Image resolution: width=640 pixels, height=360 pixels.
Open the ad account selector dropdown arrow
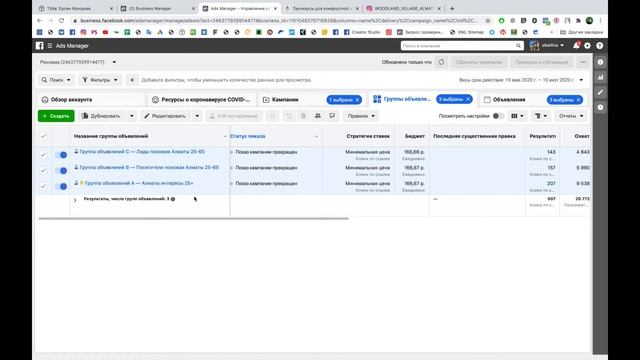114,62
